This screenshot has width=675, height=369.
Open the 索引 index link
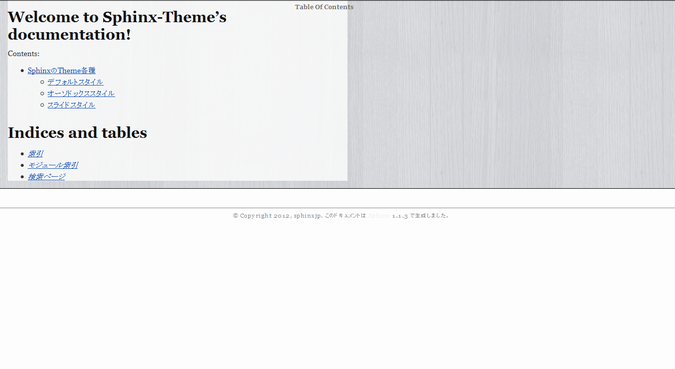pos(35,154)
